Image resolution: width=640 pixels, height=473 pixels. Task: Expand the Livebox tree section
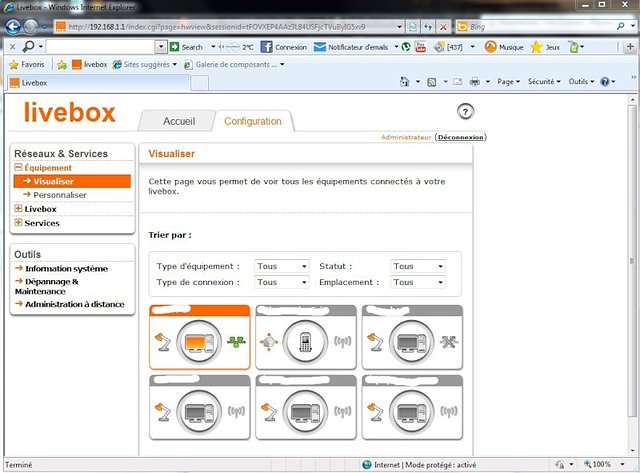[19, 209]
